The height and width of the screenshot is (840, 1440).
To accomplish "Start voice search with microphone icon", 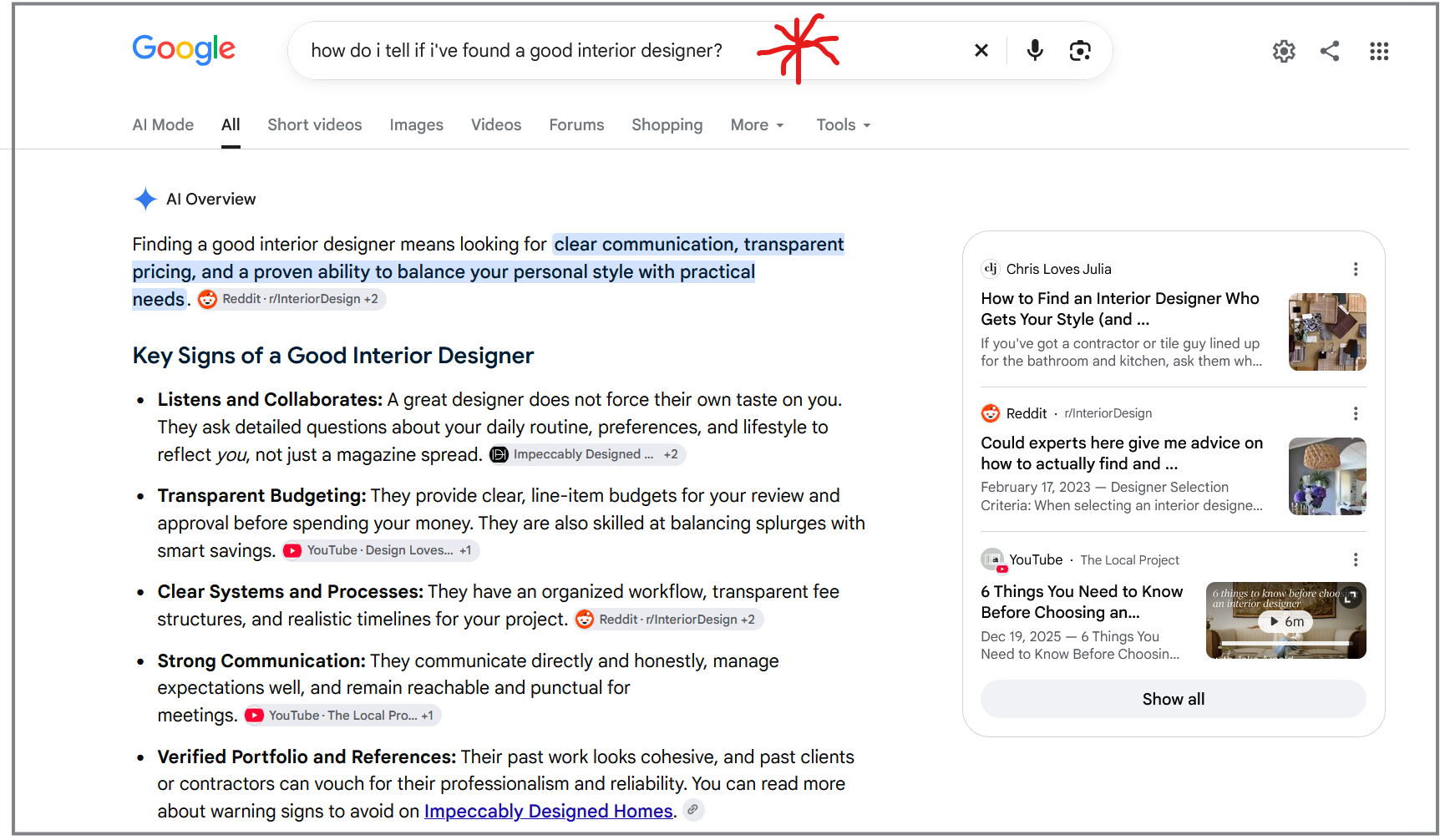I will point(1035,51).
